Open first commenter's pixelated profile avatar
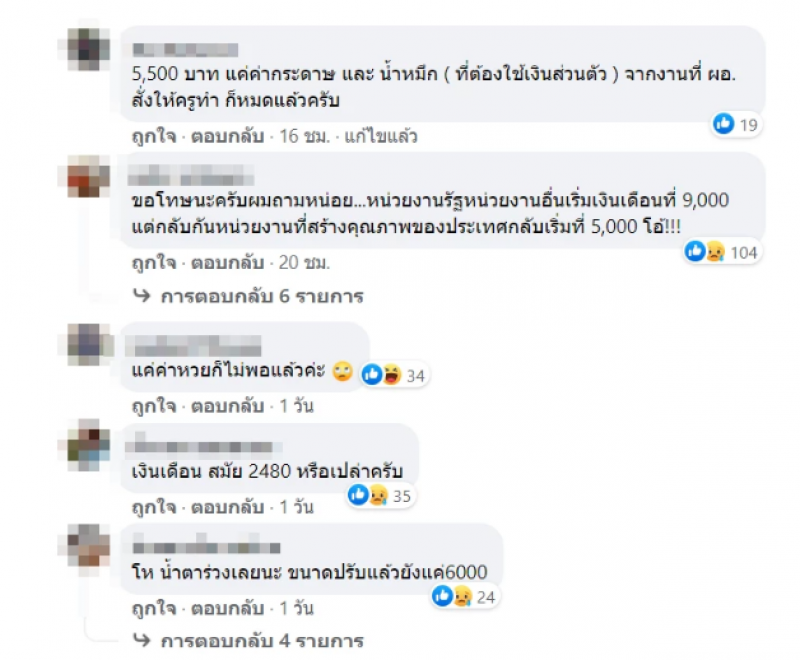 [89, 49]
